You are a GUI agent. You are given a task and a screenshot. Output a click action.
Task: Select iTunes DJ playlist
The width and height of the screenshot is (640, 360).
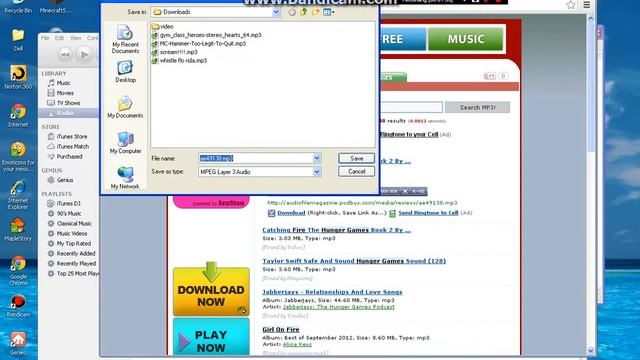68,203
